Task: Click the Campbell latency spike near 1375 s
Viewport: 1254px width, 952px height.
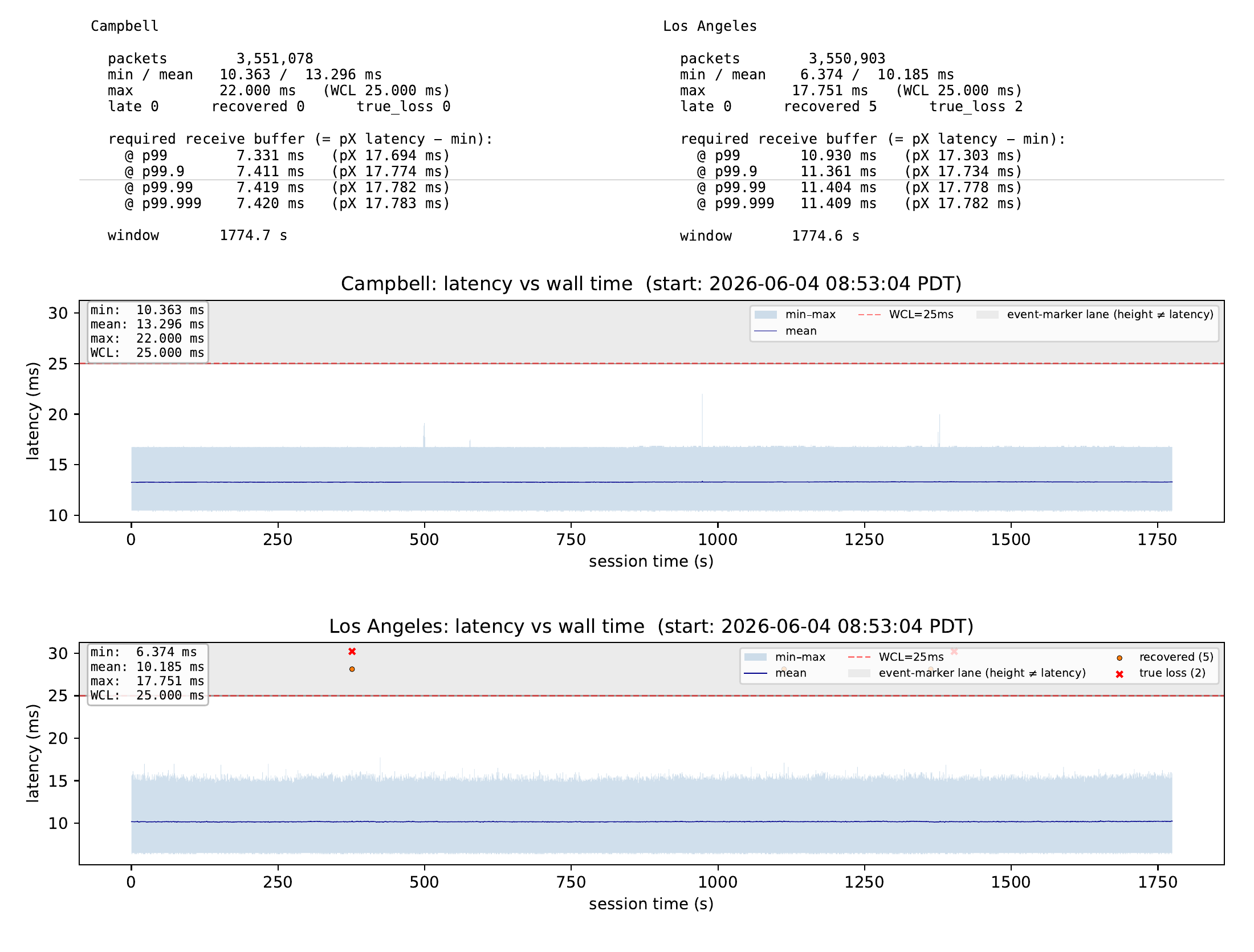Action: pos(939,430)
